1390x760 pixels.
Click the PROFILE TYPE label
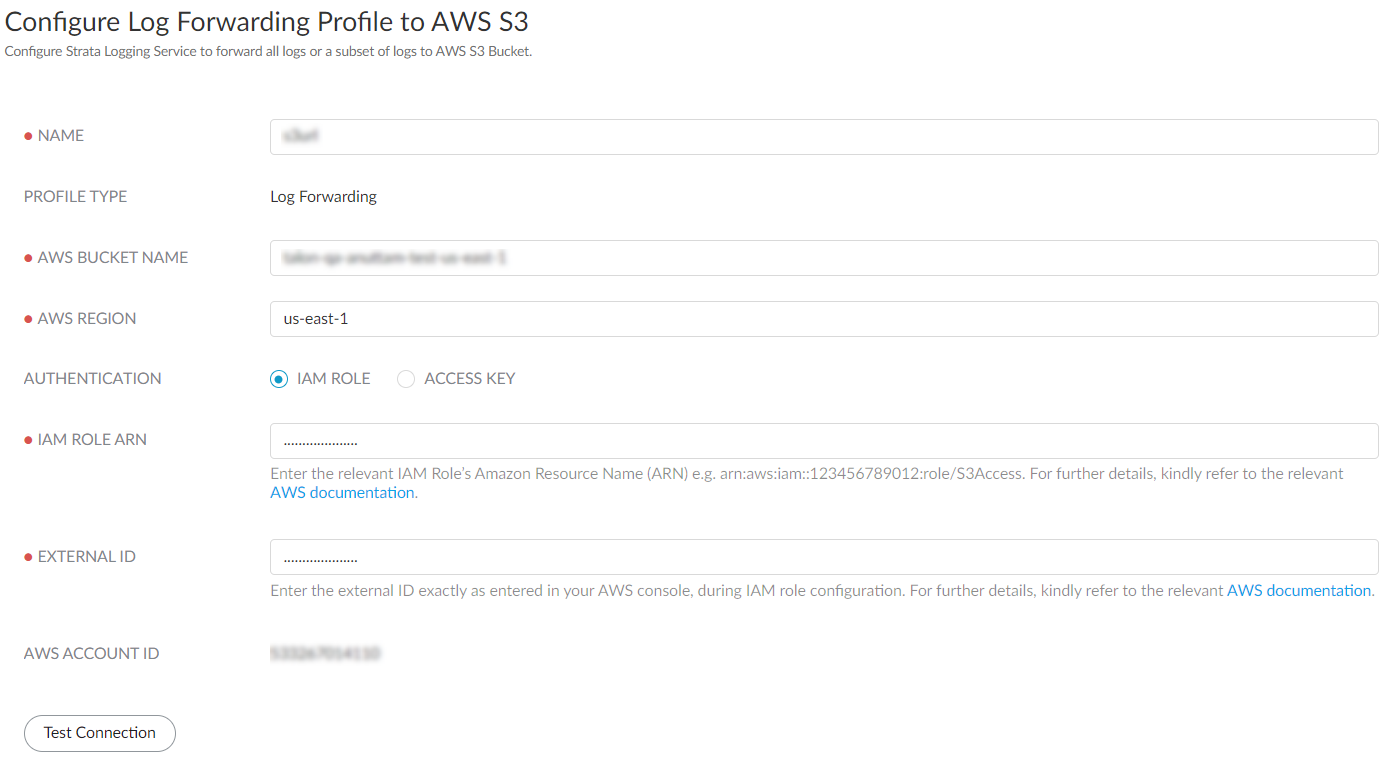pyautogui.click(x=75, y=197)
